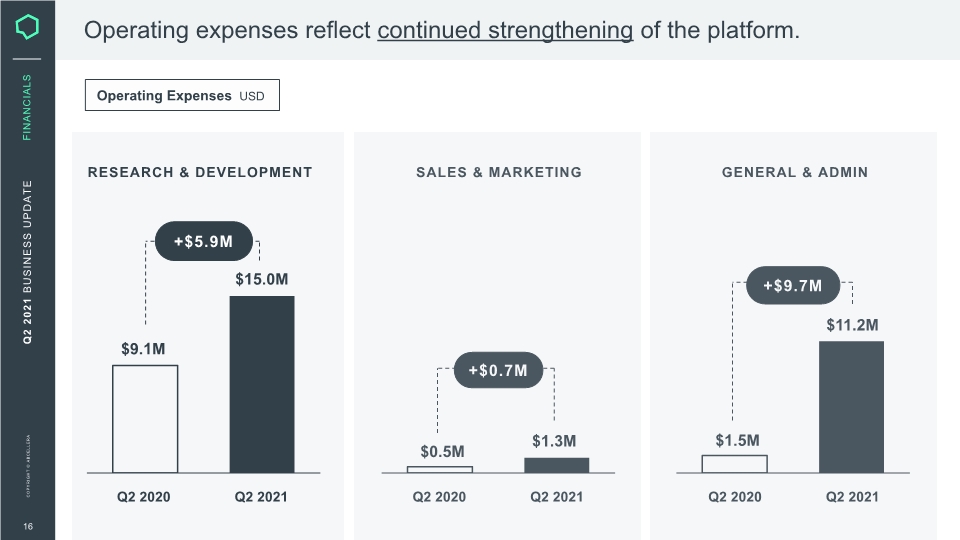
Task: Click the Q2 2020 label under Research & Development
Action: tap(144, 497)
